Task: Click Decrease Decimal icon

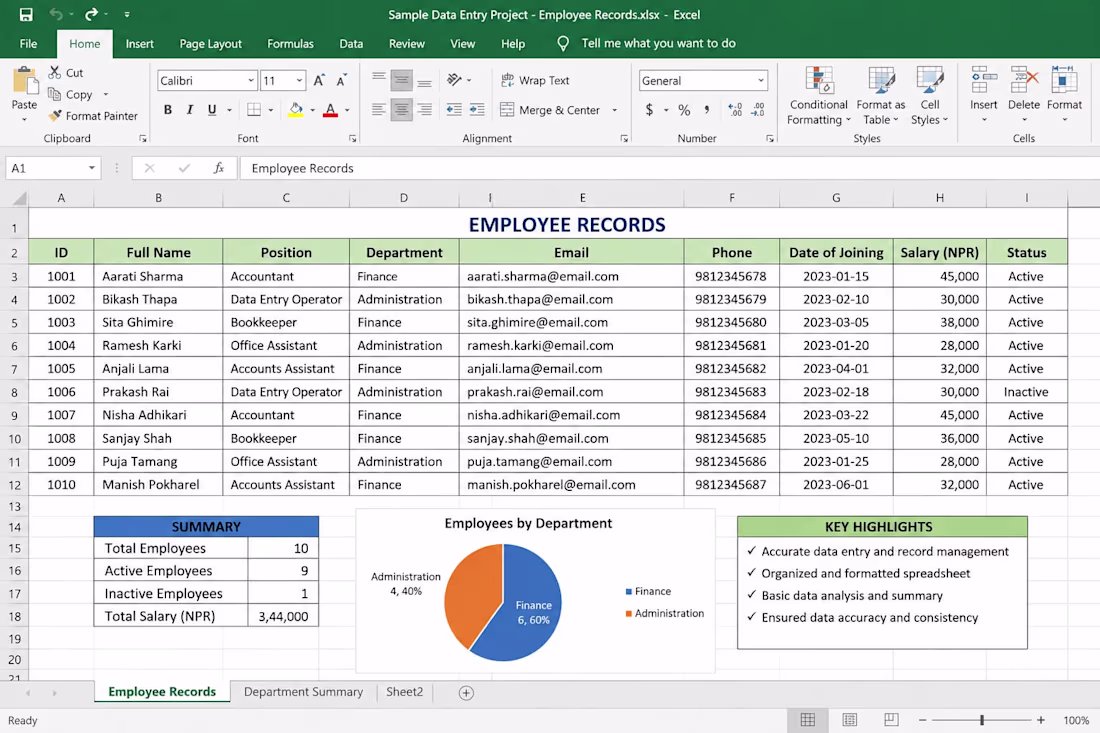Action: [758, 109]
